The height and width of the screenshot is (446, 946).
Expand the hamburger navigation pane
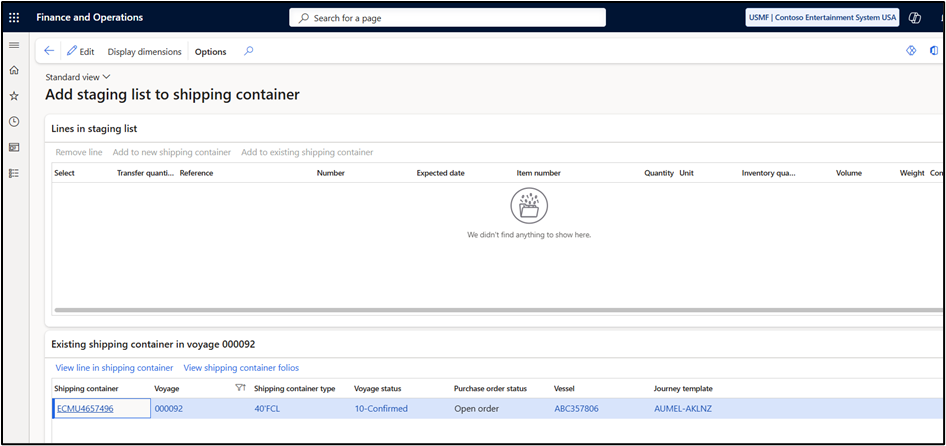click(14, 45)
